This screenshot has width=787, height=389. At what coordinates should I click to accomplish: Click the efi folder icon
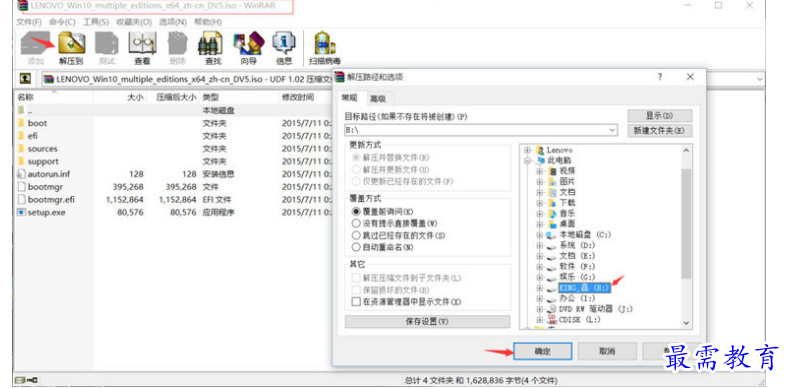pyautogui.click(x=21, y=136)
